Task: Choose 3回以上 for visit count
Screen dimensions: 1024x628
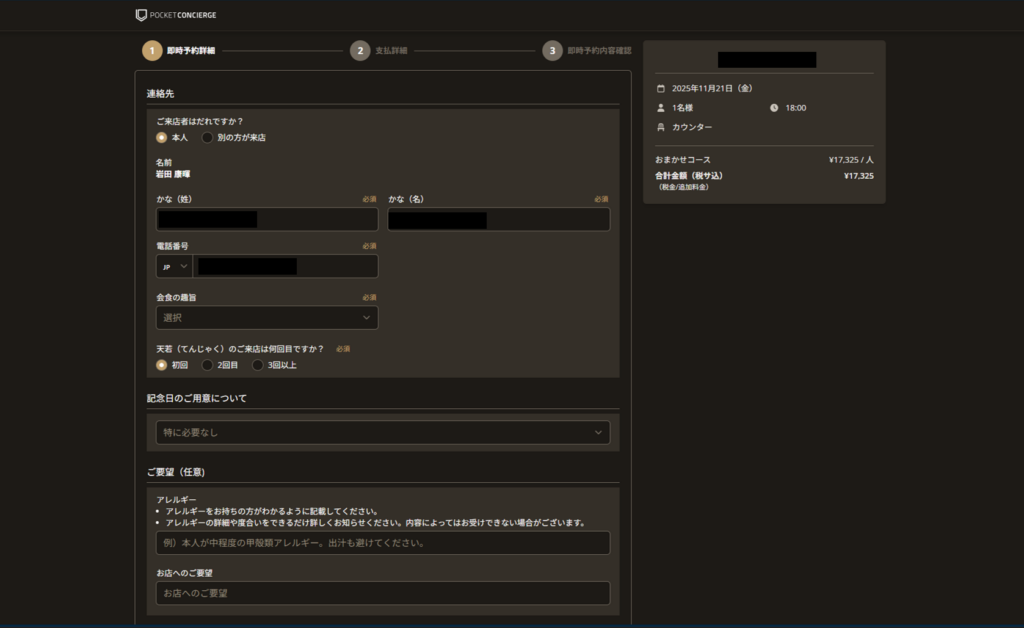Action: 258,365
